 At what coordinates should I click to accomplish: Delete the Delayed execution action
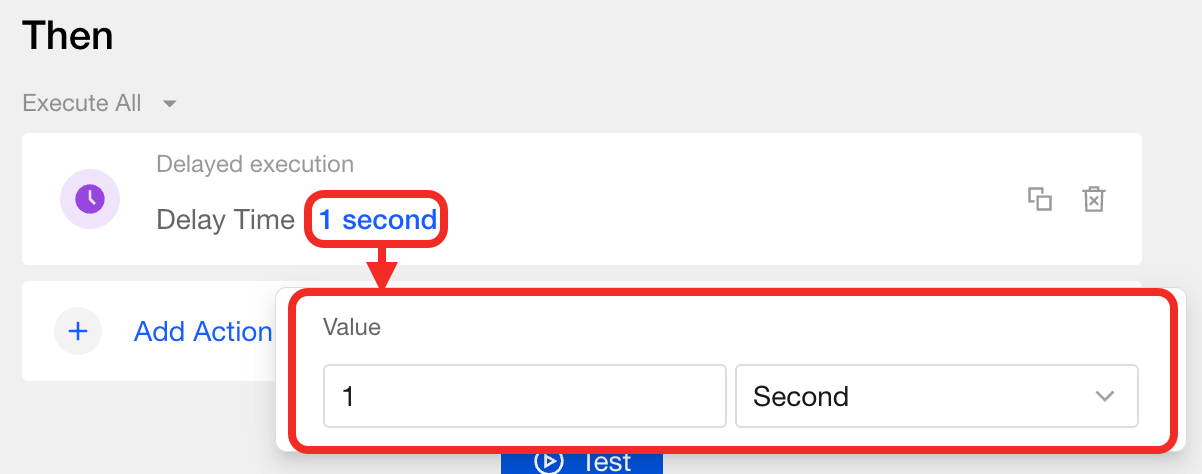coord(1094,199)
